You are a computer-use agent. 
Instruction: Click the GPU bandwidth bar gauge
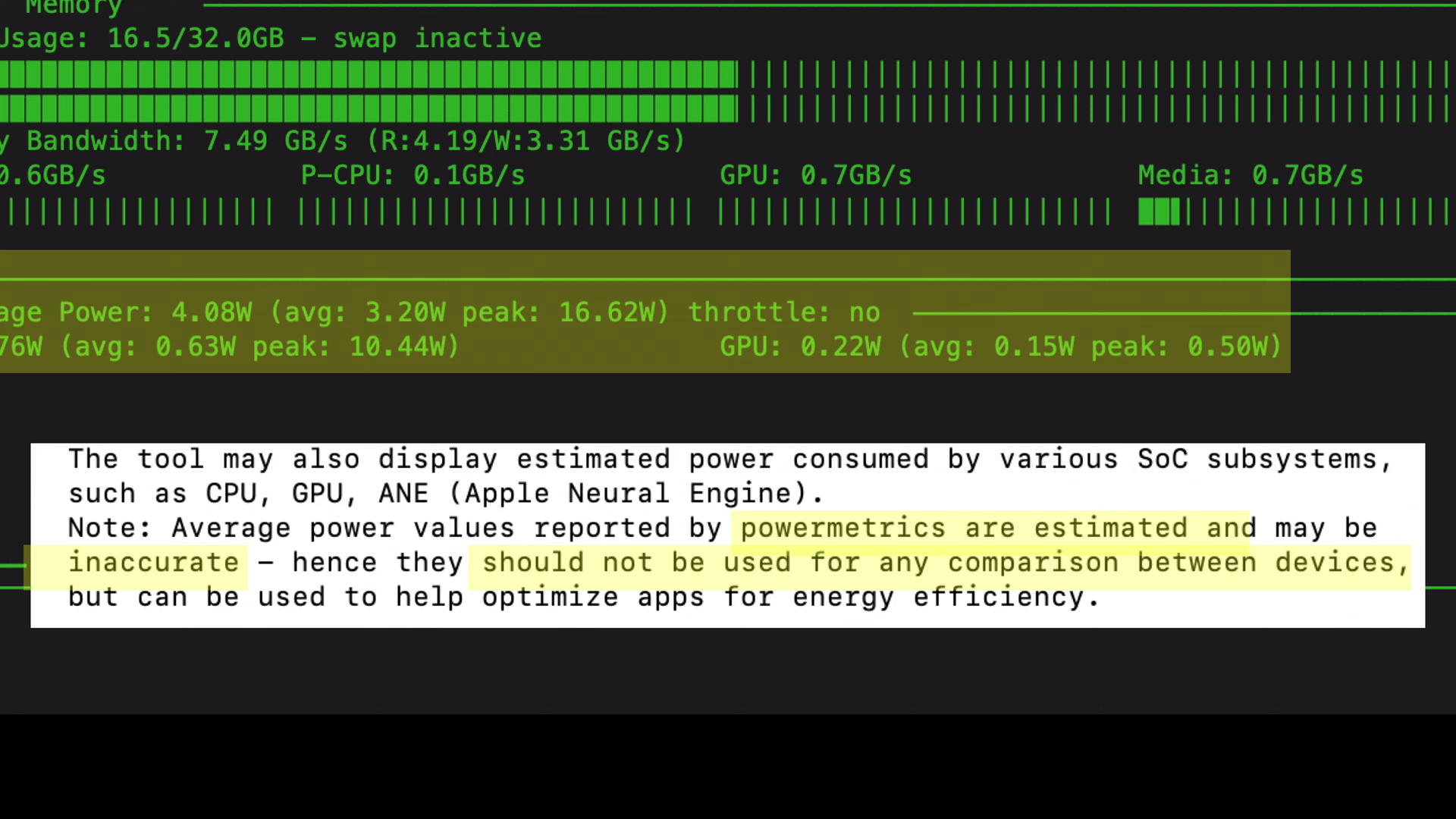[914, 212]
